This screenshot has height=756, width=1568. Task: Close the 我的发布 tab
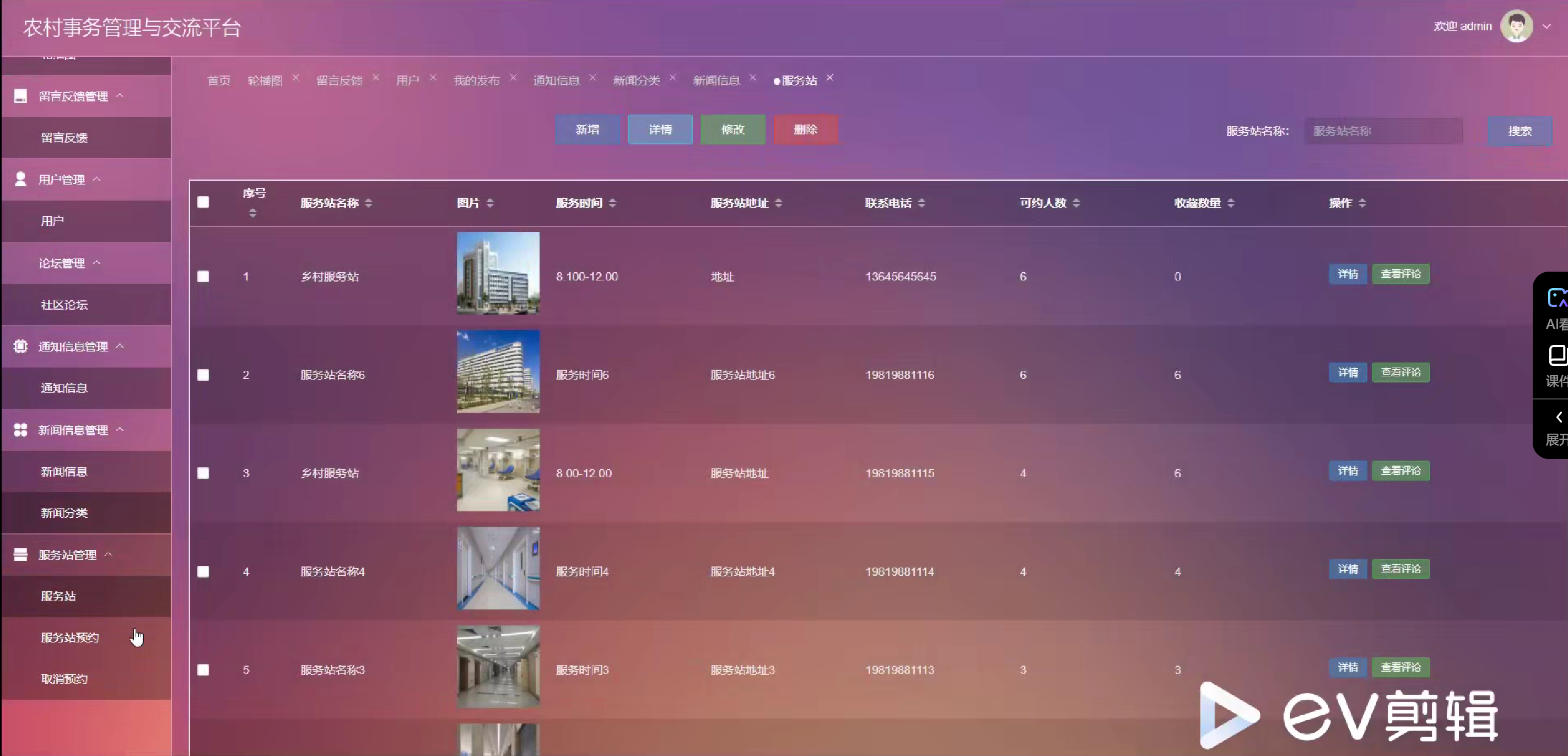[513, 77]
